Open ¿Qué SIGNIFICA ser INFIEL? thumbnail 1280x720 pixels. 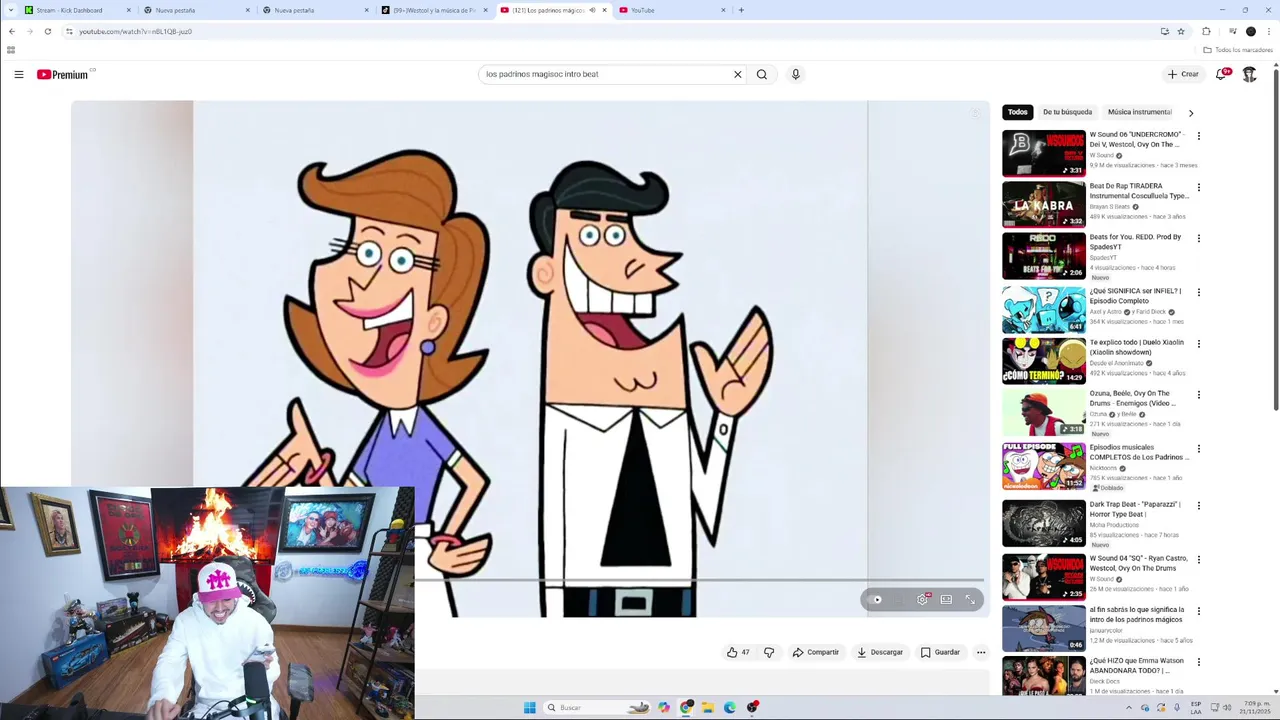tap(1044, 310)
